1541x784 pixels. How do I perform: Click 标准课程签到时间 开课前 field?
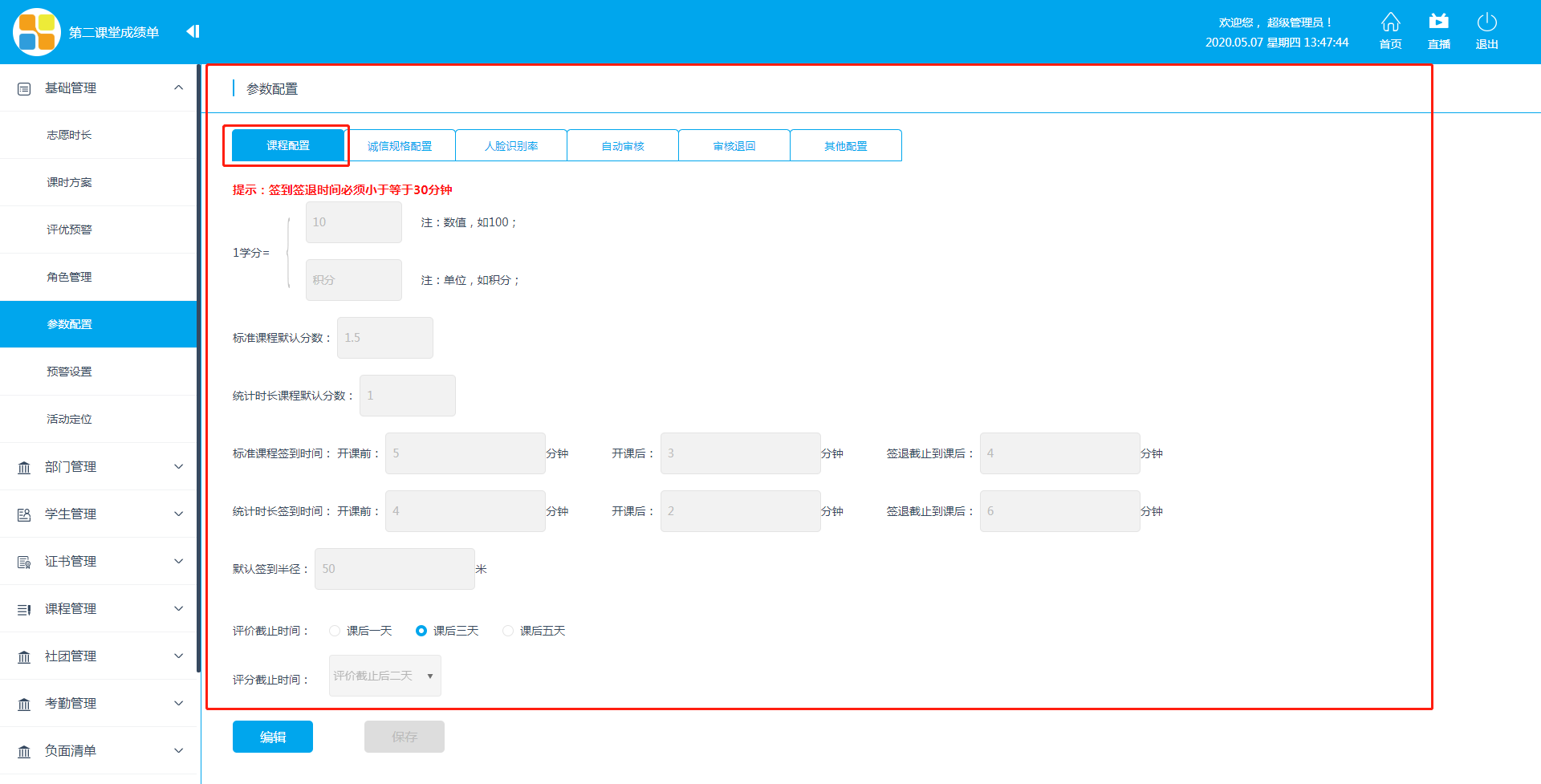pos(466,453)
